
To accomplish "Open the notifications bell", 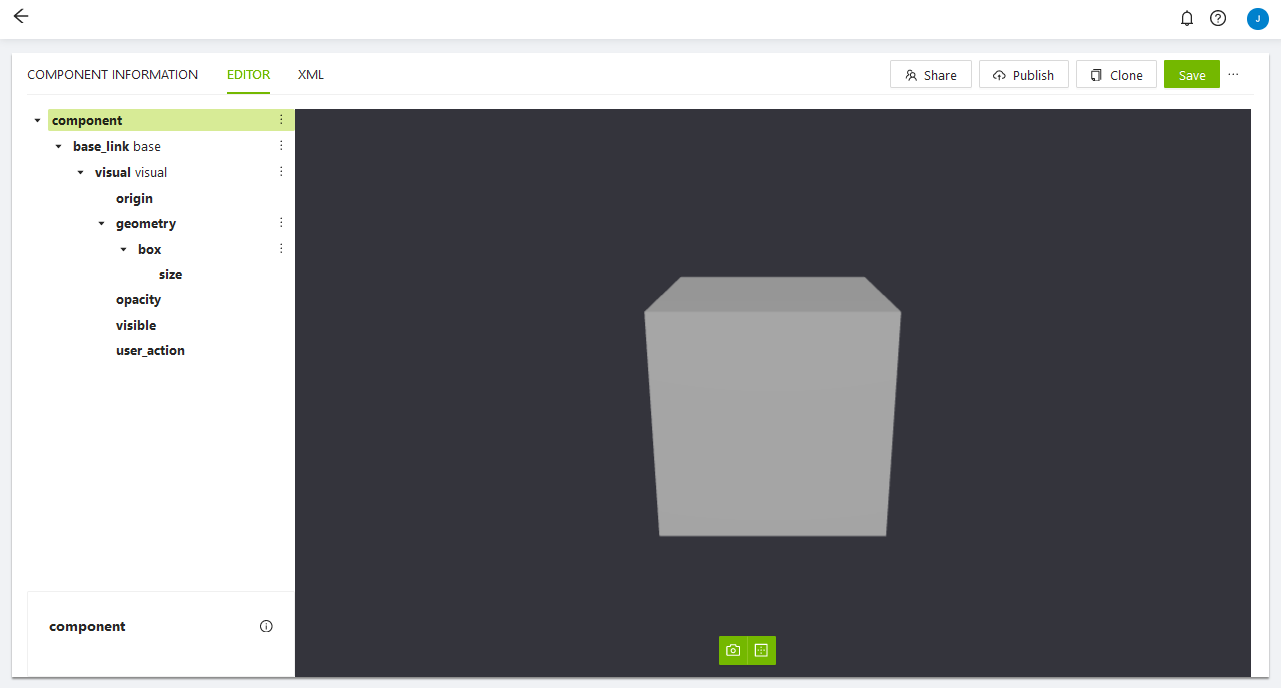I will click(1187, 18).
